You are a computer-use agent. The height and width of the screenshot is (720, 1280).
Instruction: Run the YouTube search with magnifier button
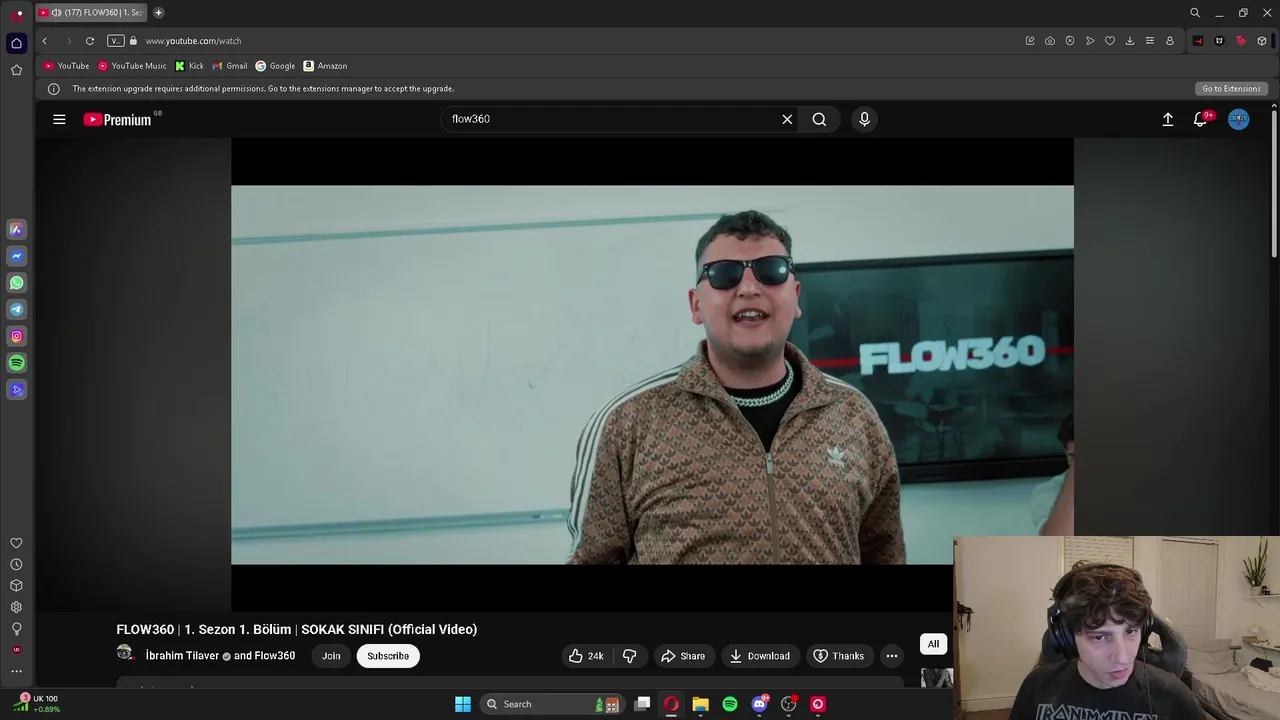(x=819, y=119)
